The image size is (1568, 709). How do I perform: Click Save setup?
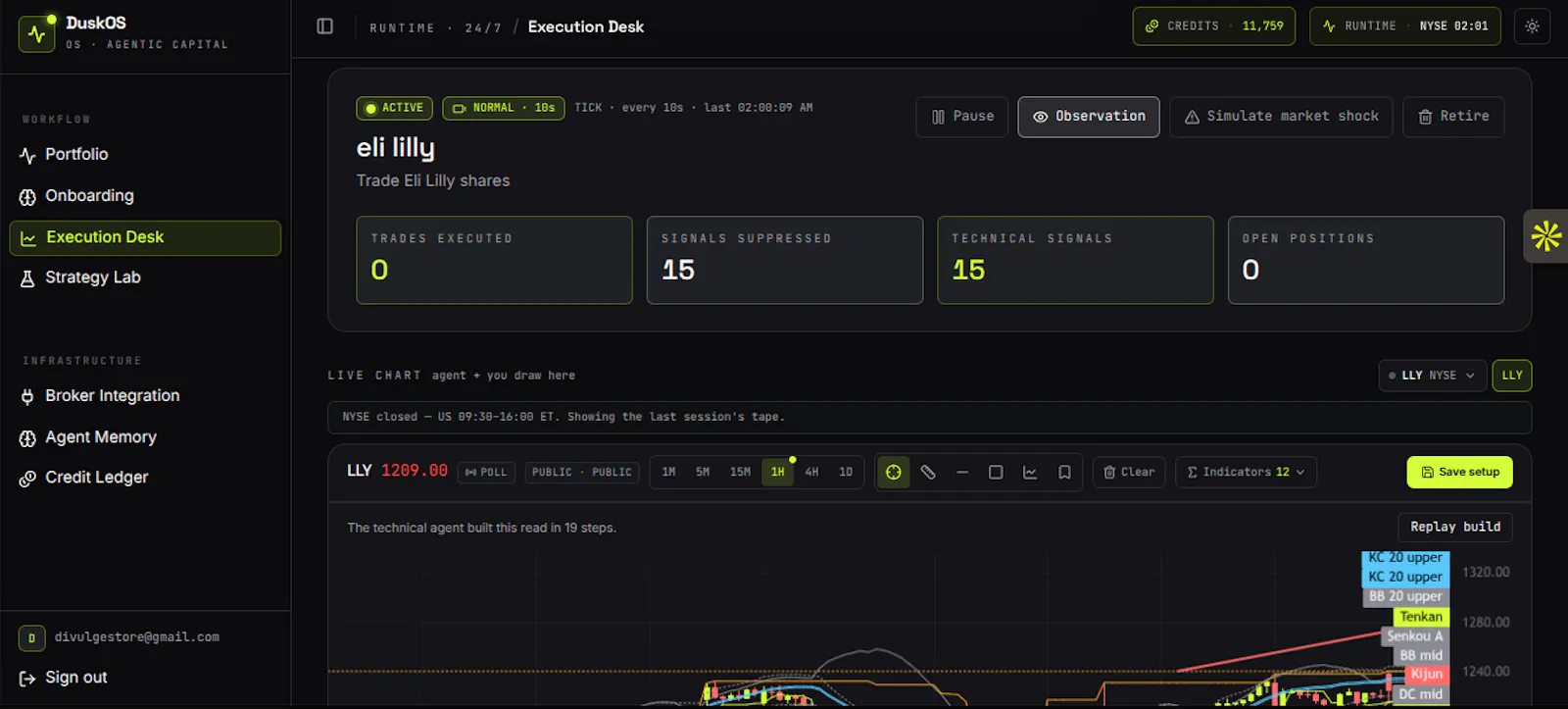[x=1459, y=472]
